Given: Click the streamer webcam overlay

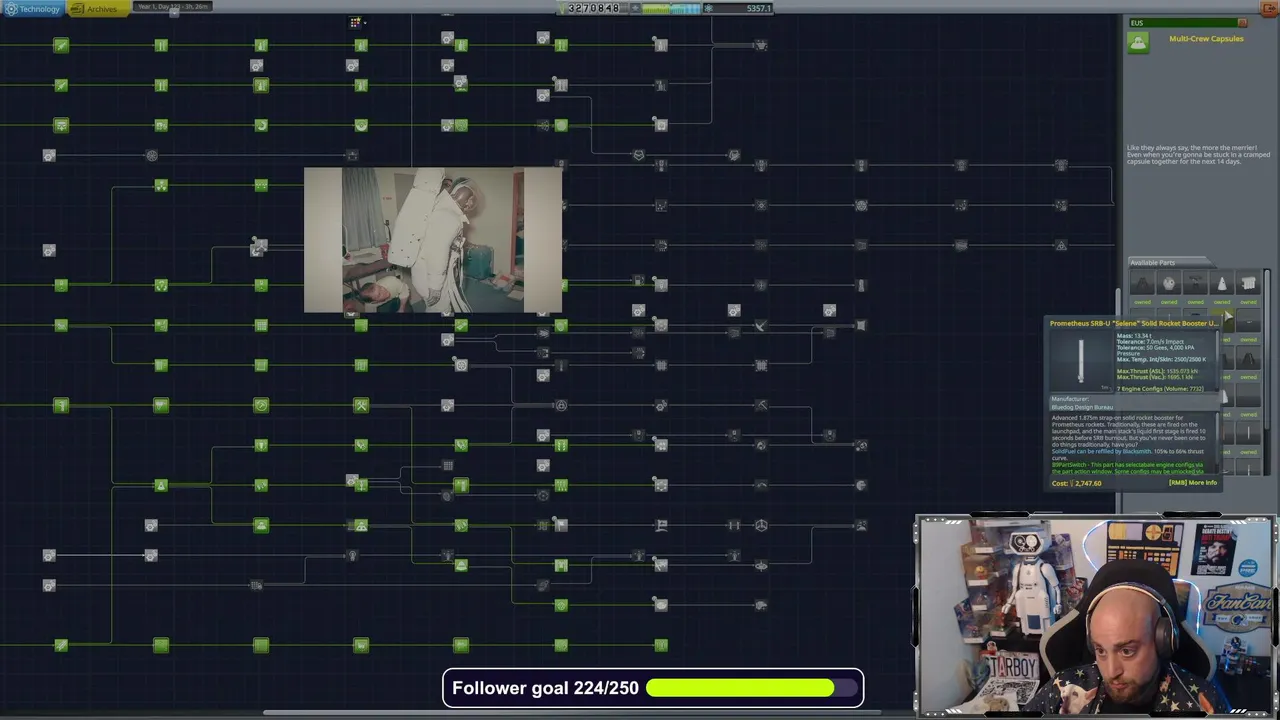Looking at the screenshot, I should (1095, 615).
